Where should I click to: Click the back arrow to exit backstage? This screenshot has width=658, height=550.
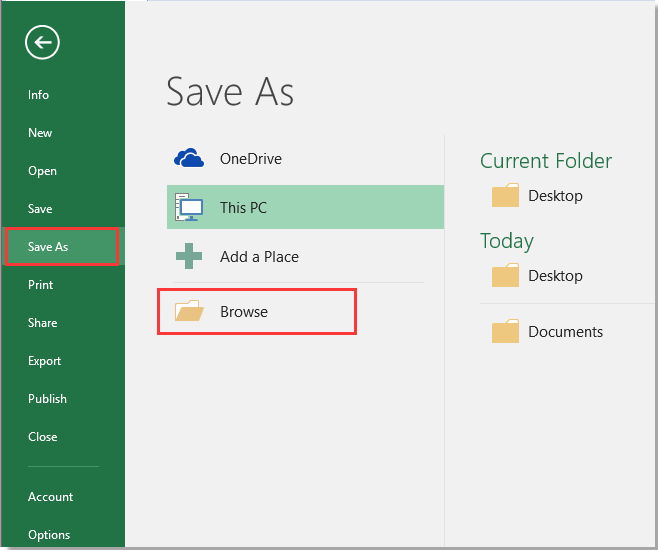click(44, 42)
